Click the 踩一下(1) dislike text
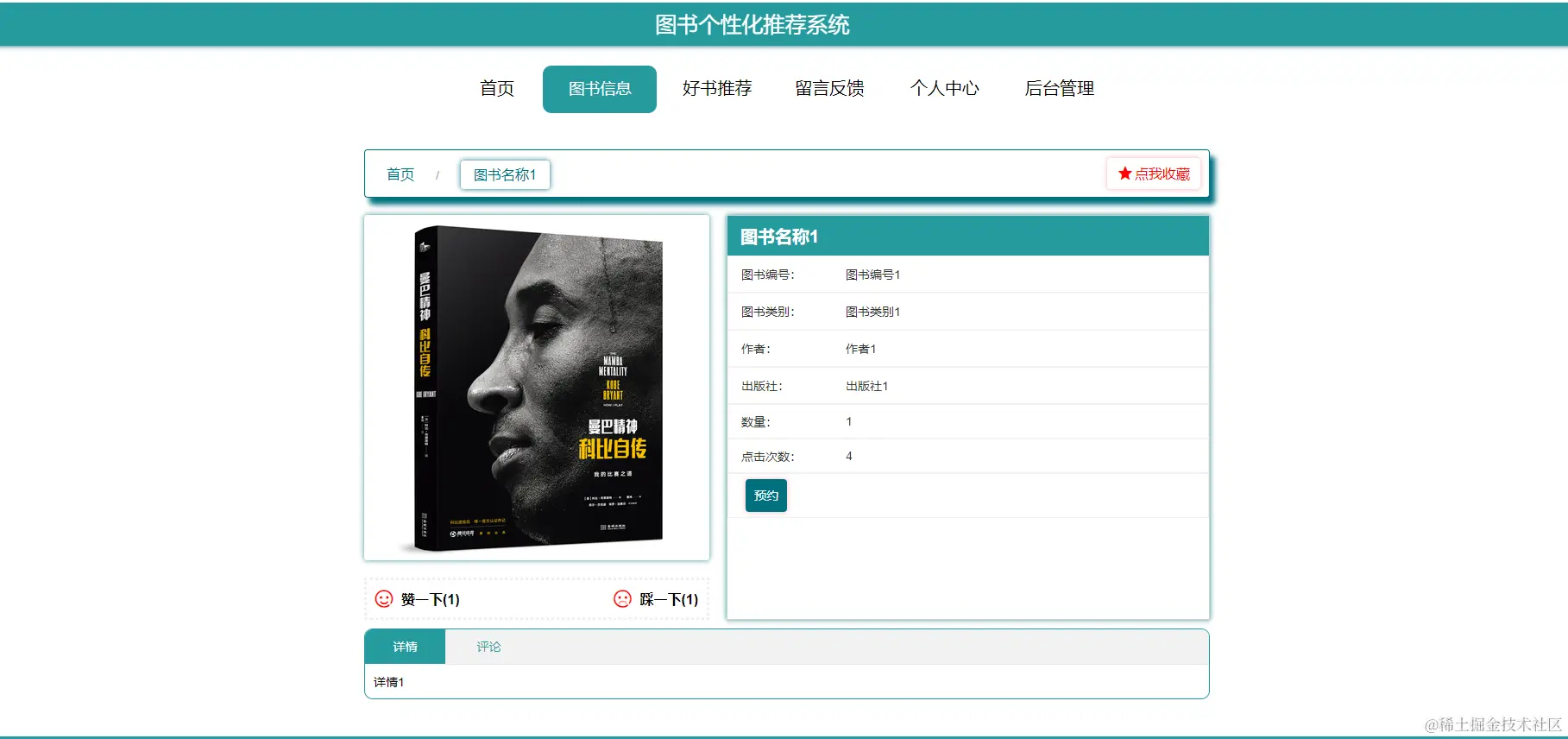 (x=669, y=599)
